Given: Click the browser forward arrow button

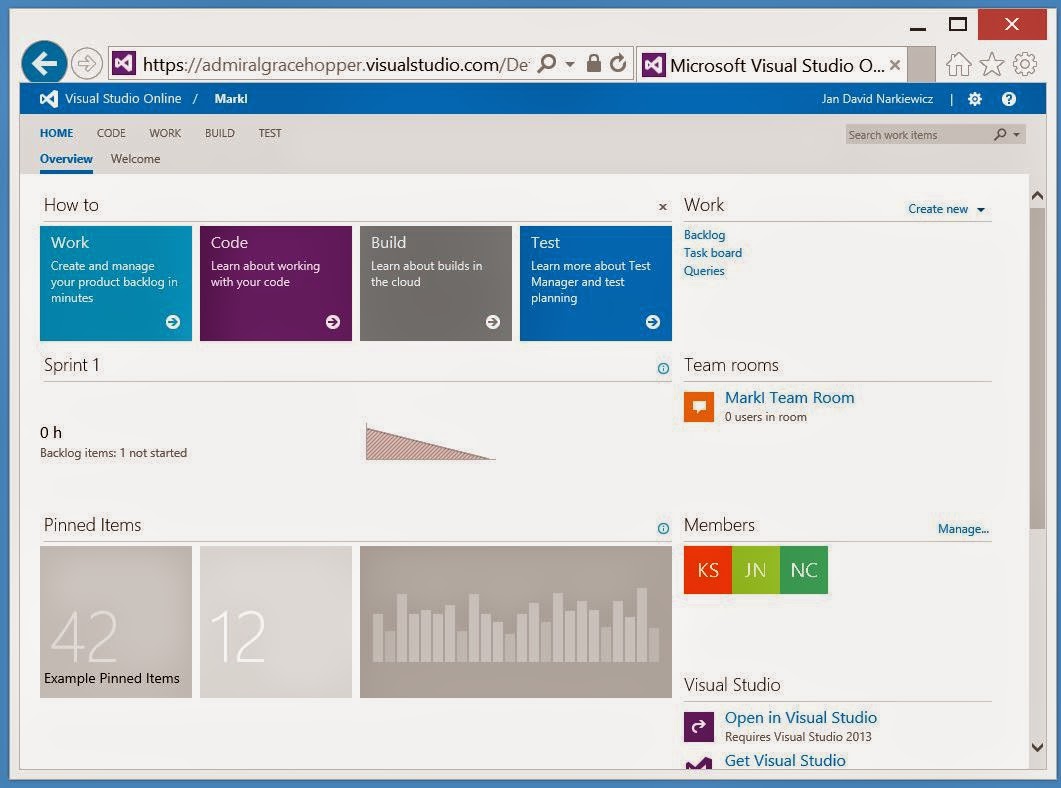Looking at the screenshot, I should click(87, 64).
